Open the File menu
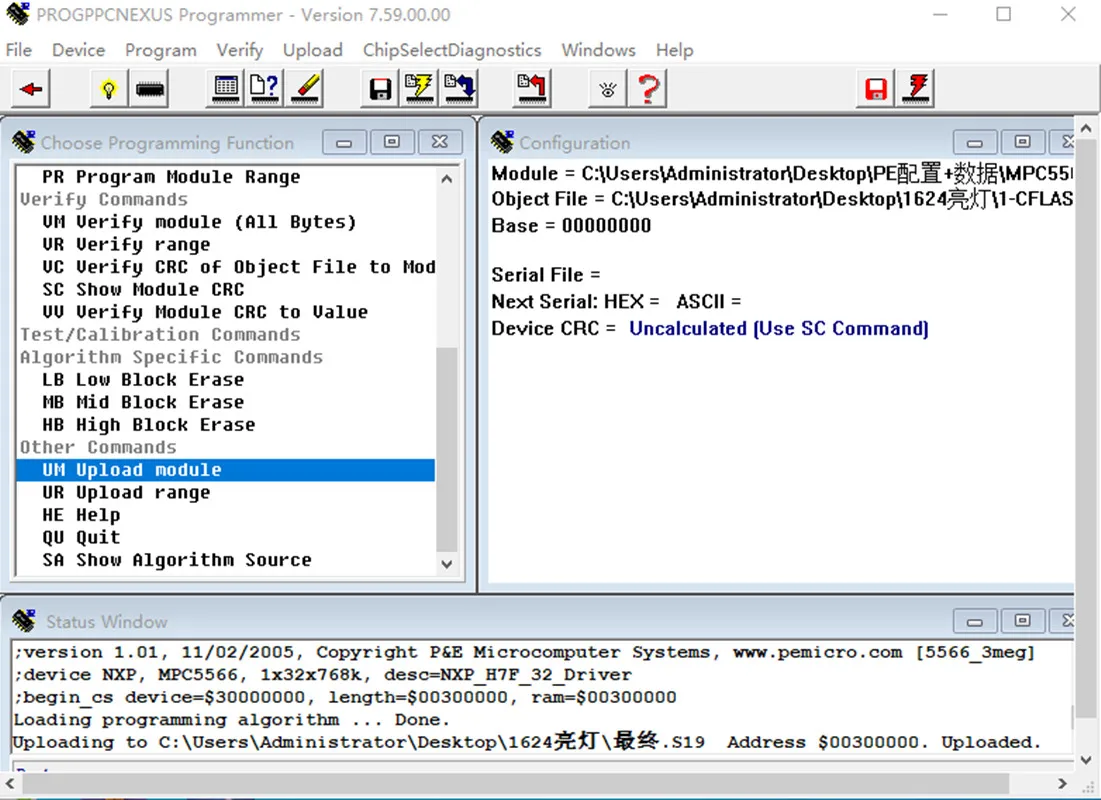Image resolution: width=1101 pixels, height=800 pixels. (18, 50)
